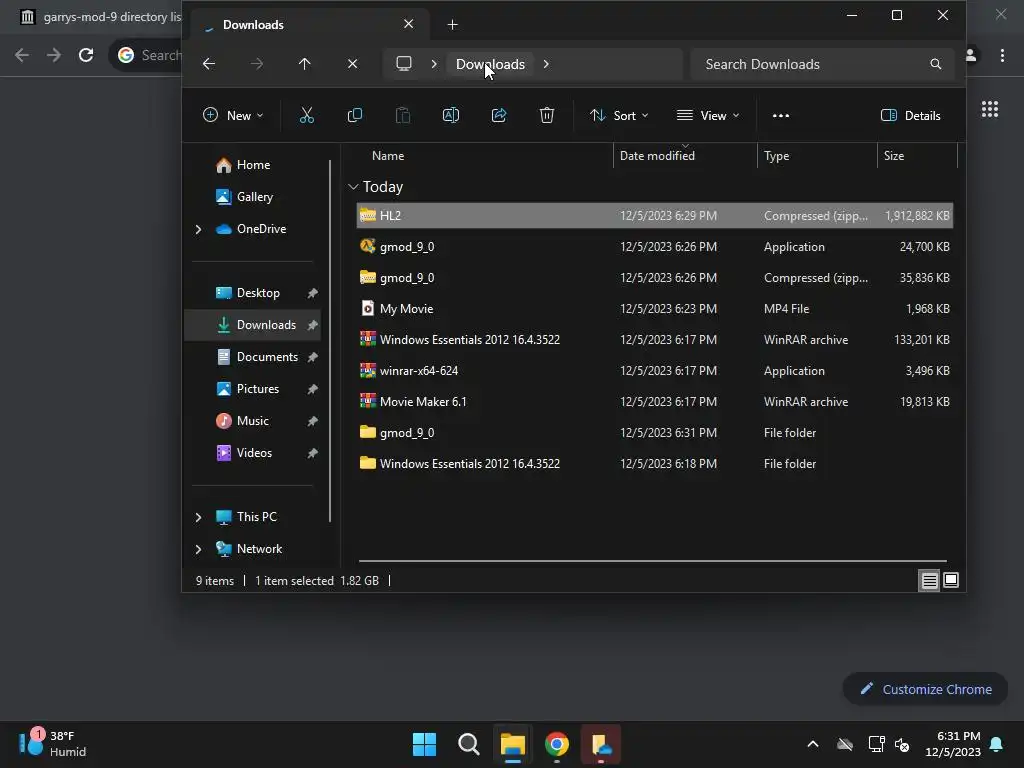Switch to large thumbnails view icon in status bar
This screenshot has height=768, width=1024.
point(951,580)
